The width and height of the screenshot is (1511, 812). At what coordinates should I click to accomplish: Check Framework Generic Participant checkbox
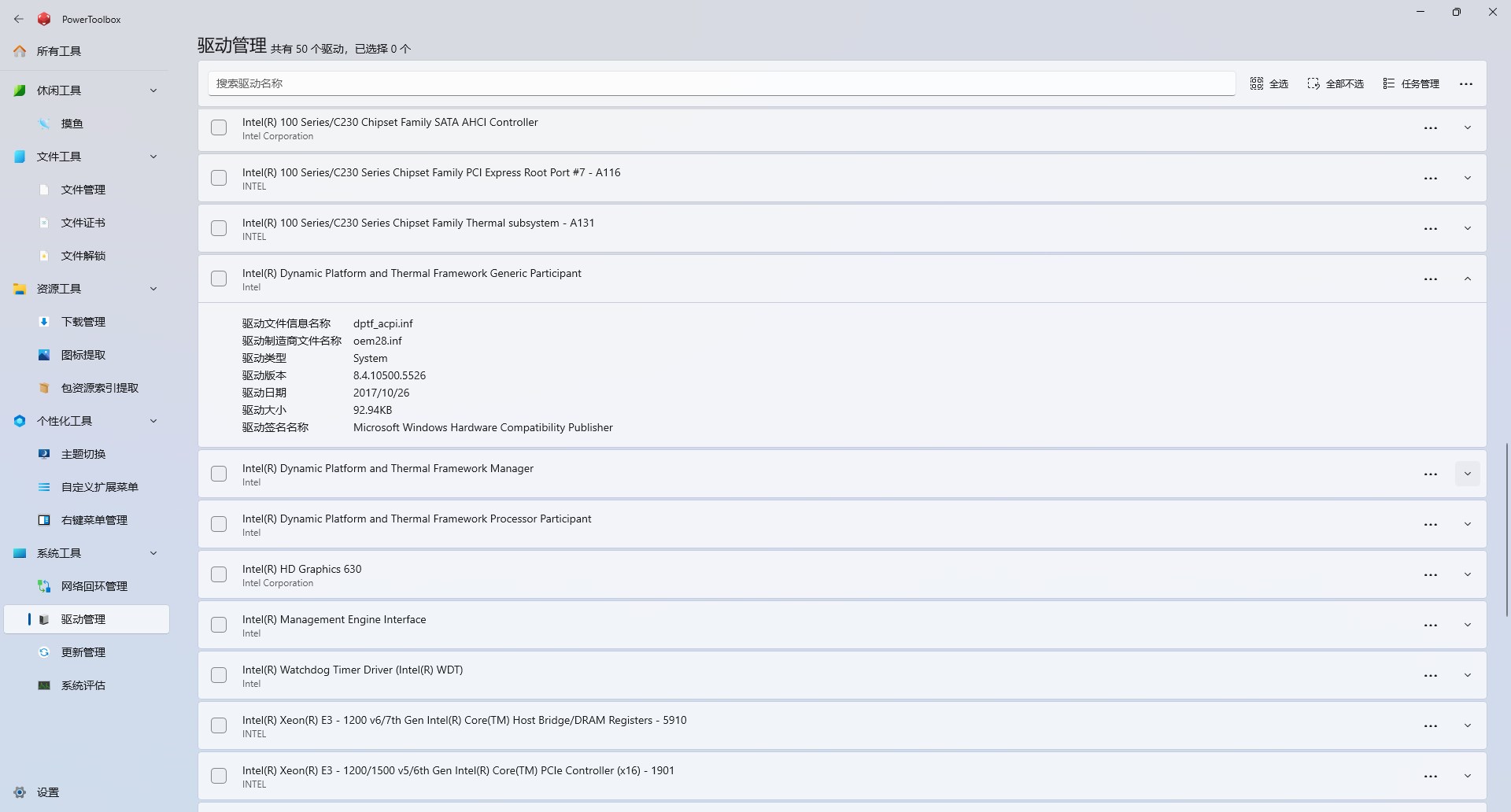[219, 279]
